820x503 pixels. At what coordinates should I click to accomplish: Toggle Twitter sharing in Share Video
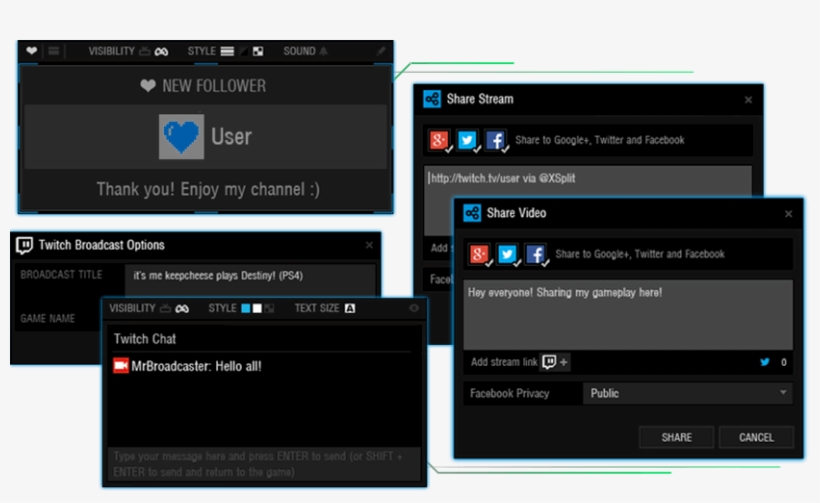pyautogui.click(x=508, y=254)
